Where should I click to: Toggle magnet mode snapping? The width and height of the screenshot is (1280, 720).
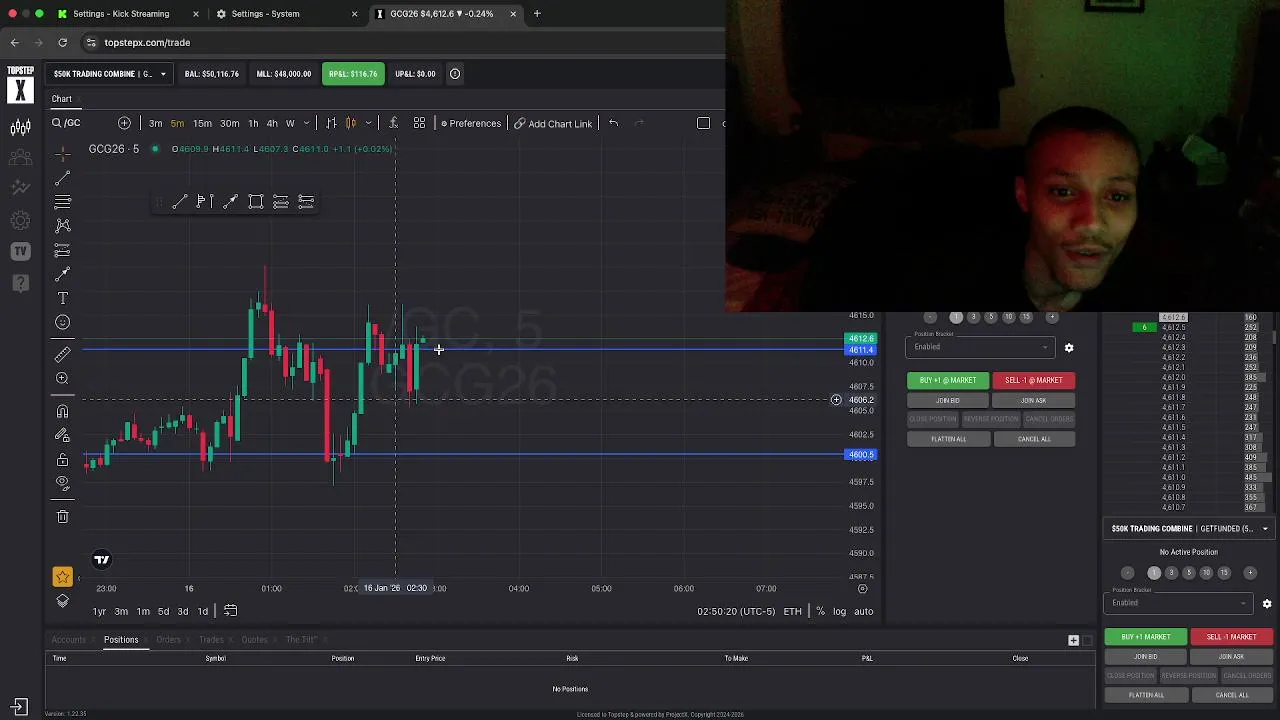pyautogui.click(x=62, y=411)
